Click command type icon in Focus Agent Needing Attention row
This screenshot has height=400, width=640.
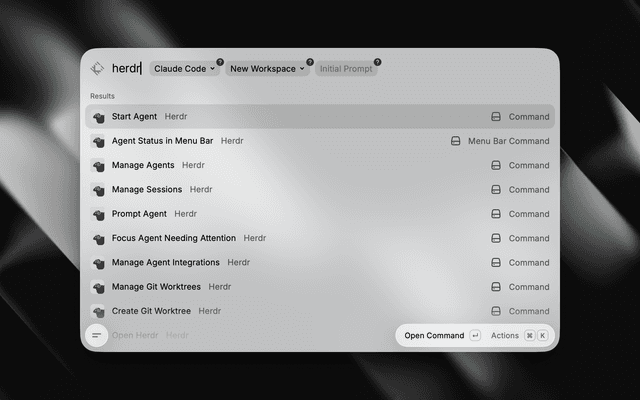(x=496, y=238)
